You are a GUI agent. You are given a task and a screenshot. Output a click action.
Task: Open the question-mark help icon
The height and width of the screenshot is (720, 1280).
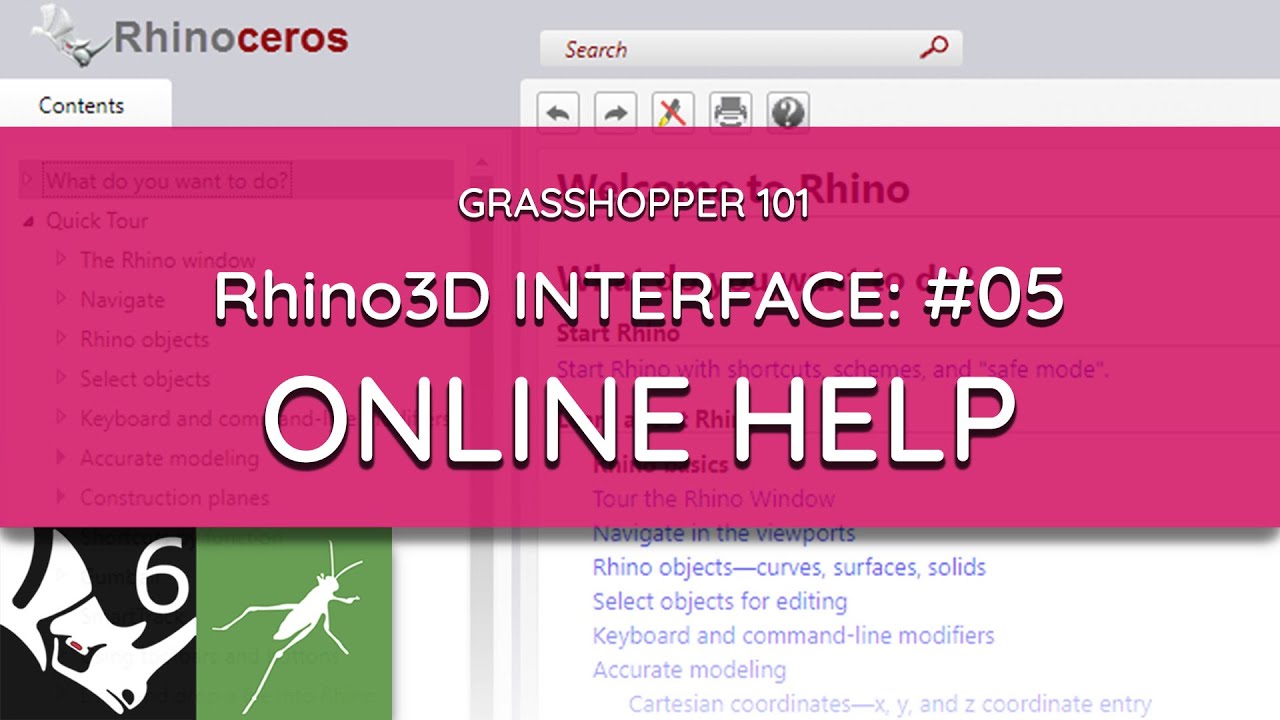coord(788,112)
